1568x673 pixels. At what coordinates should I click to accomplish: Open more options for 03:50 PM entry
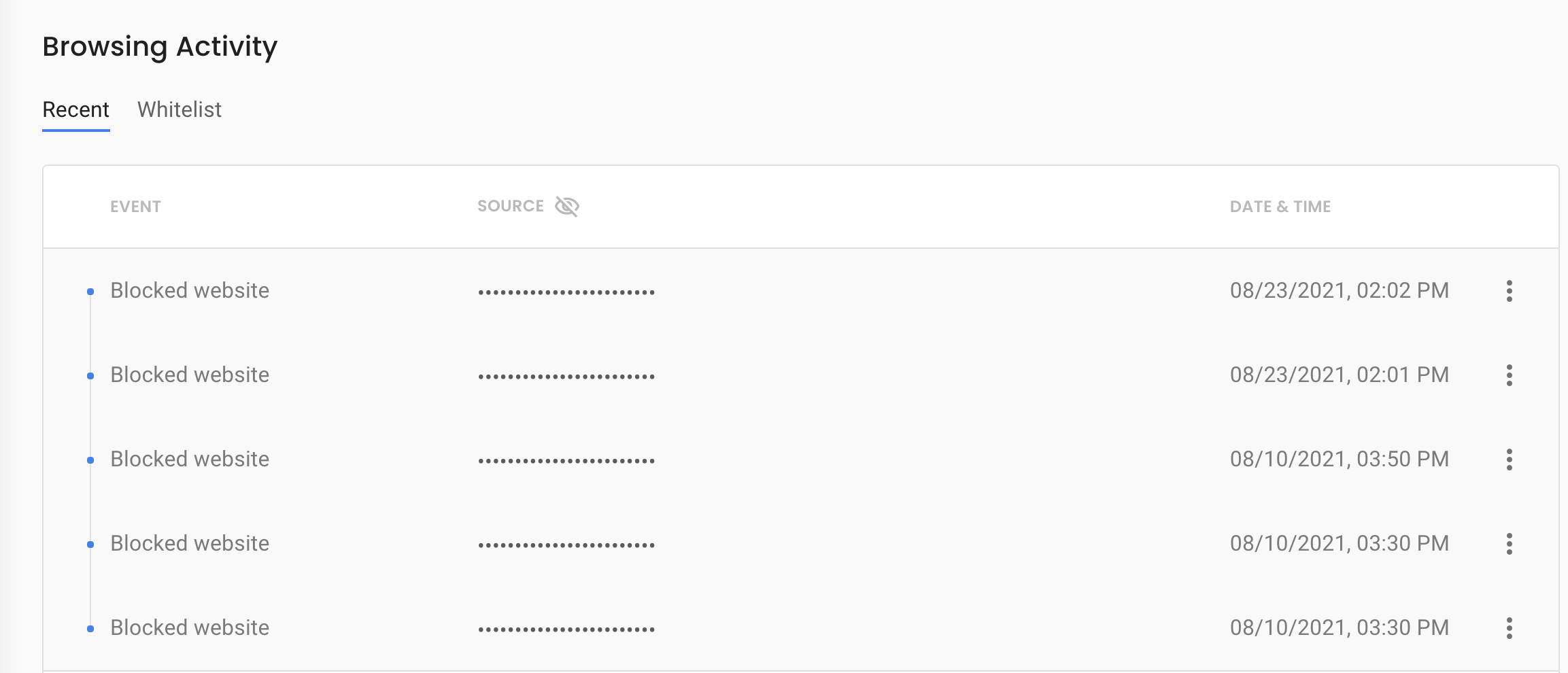[1509, 460]
